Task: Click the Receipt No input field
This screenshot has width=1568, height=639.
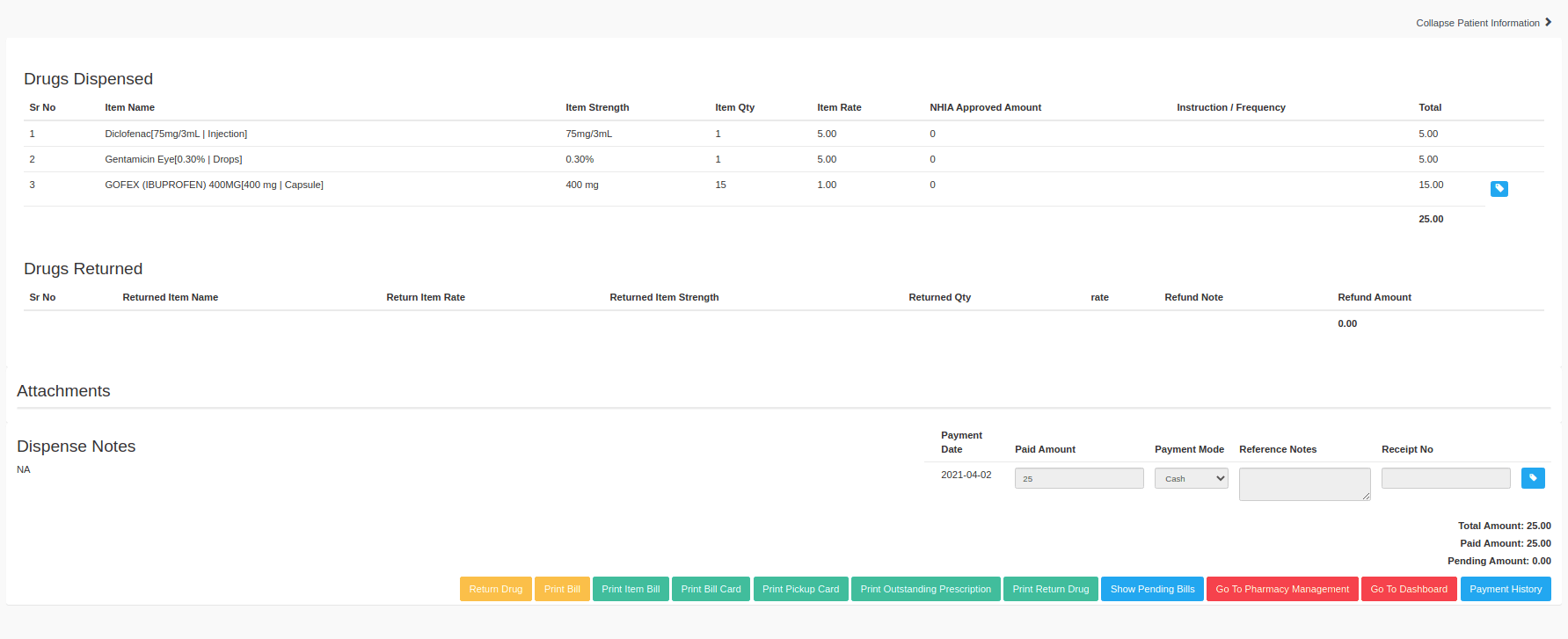Action: [1445, 478]
